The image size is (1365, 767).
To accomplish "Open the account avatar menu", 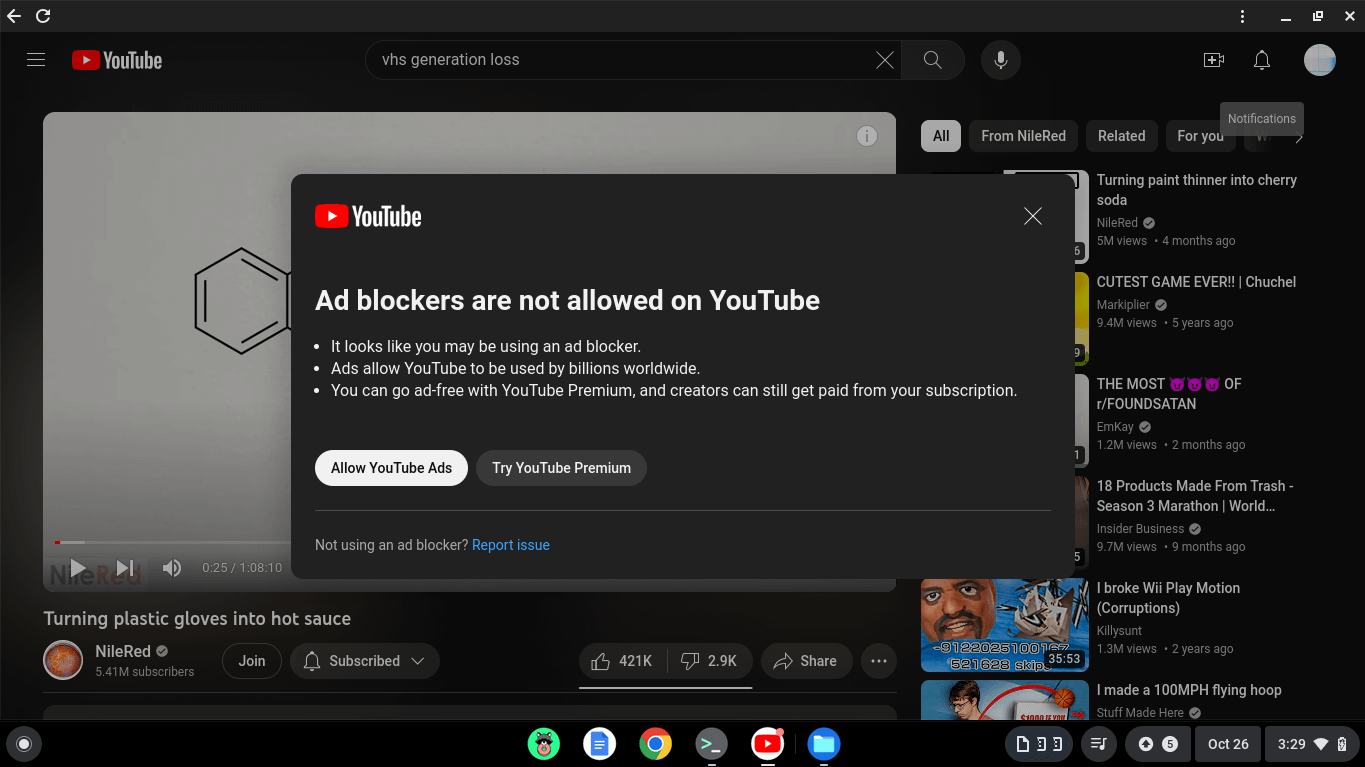I will point(1320,60).
